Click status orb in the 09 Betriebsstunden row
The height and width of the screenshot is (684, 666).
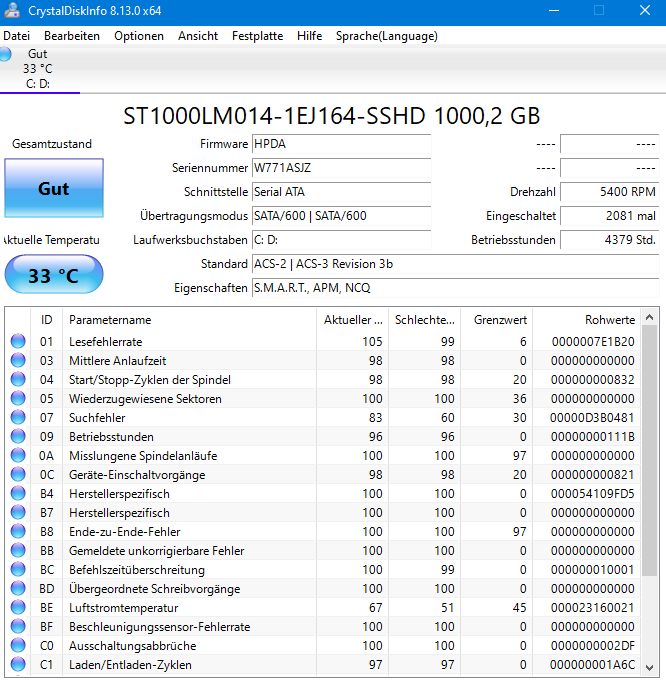(x=18, y=437)
